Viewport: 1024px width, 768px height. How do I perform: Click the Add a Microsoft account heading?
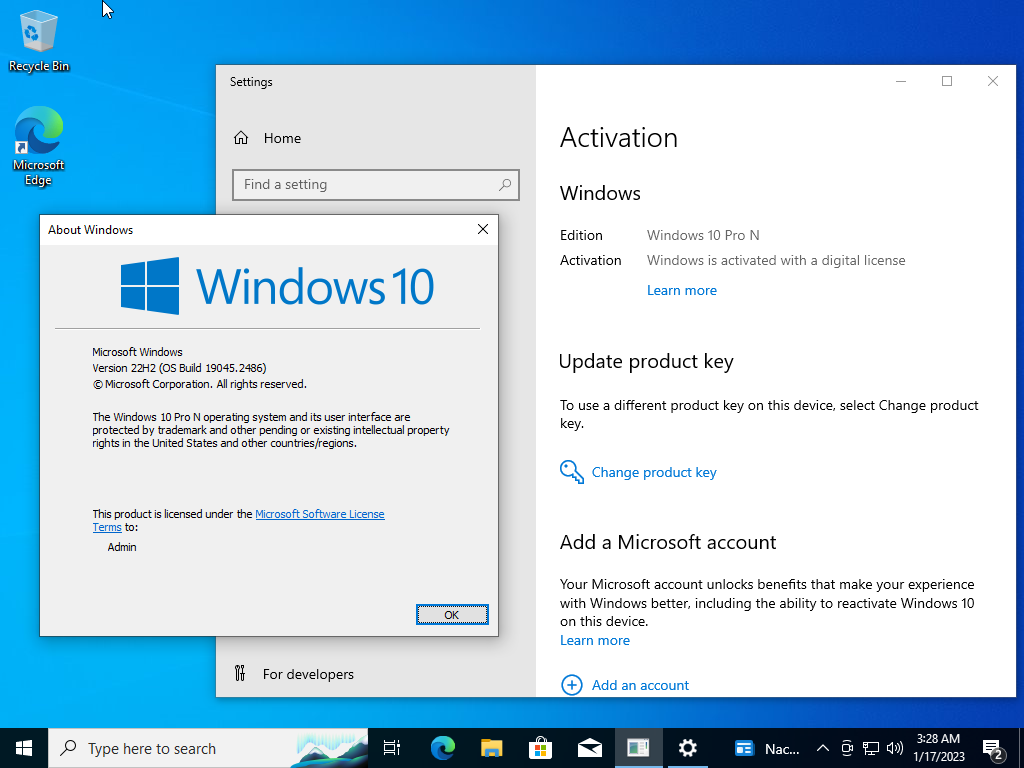(x=668, y=542)
